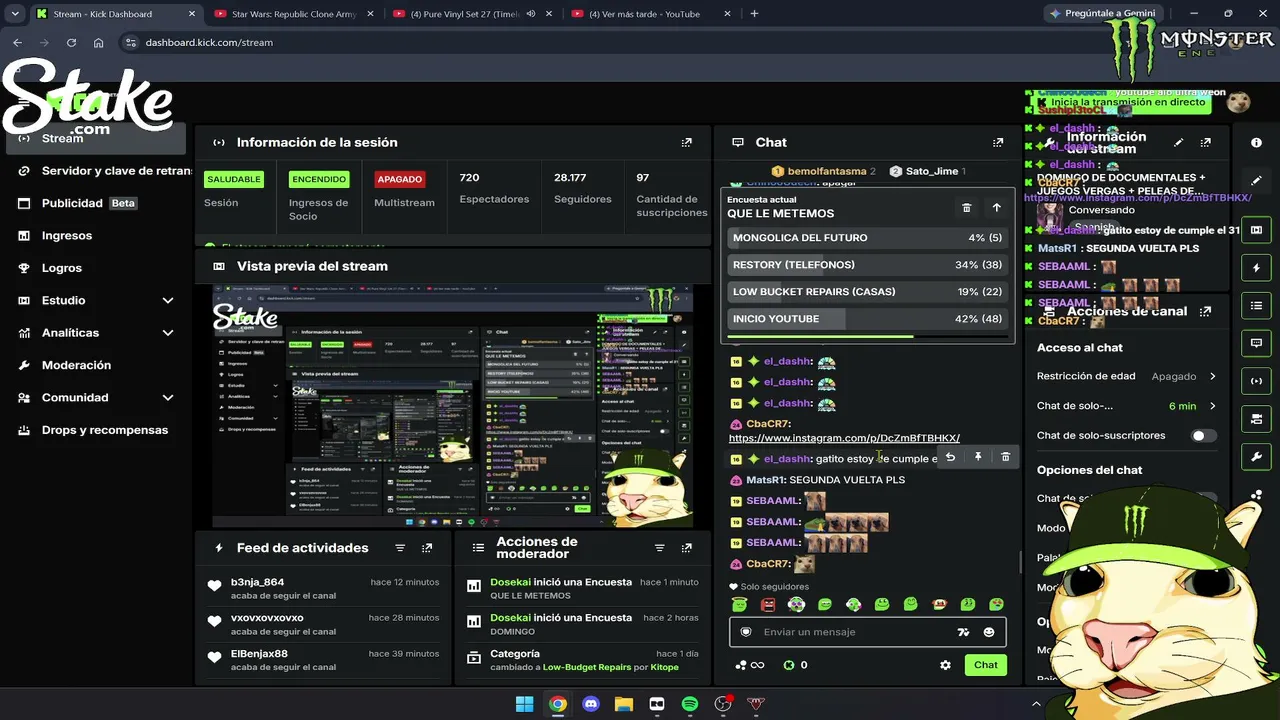Image resolution: width=1280 pixels, height=720 pixels.
Task: Open Low-Budget Repairs category link
Action: pyautogui.click(x=587, y=667)
